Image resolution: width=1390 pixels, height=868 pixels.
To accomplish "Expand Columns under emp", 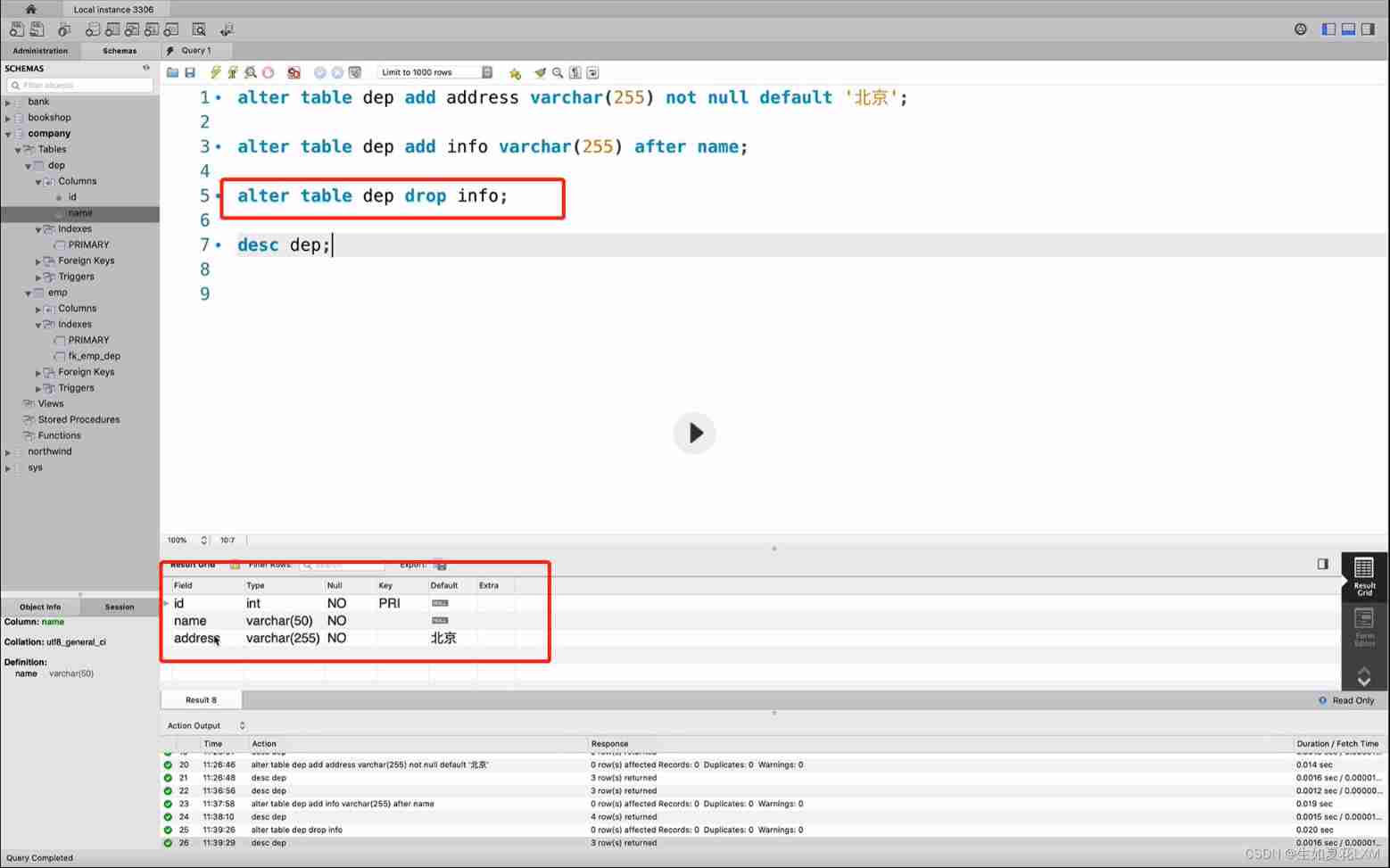I will tap(37, 310).
